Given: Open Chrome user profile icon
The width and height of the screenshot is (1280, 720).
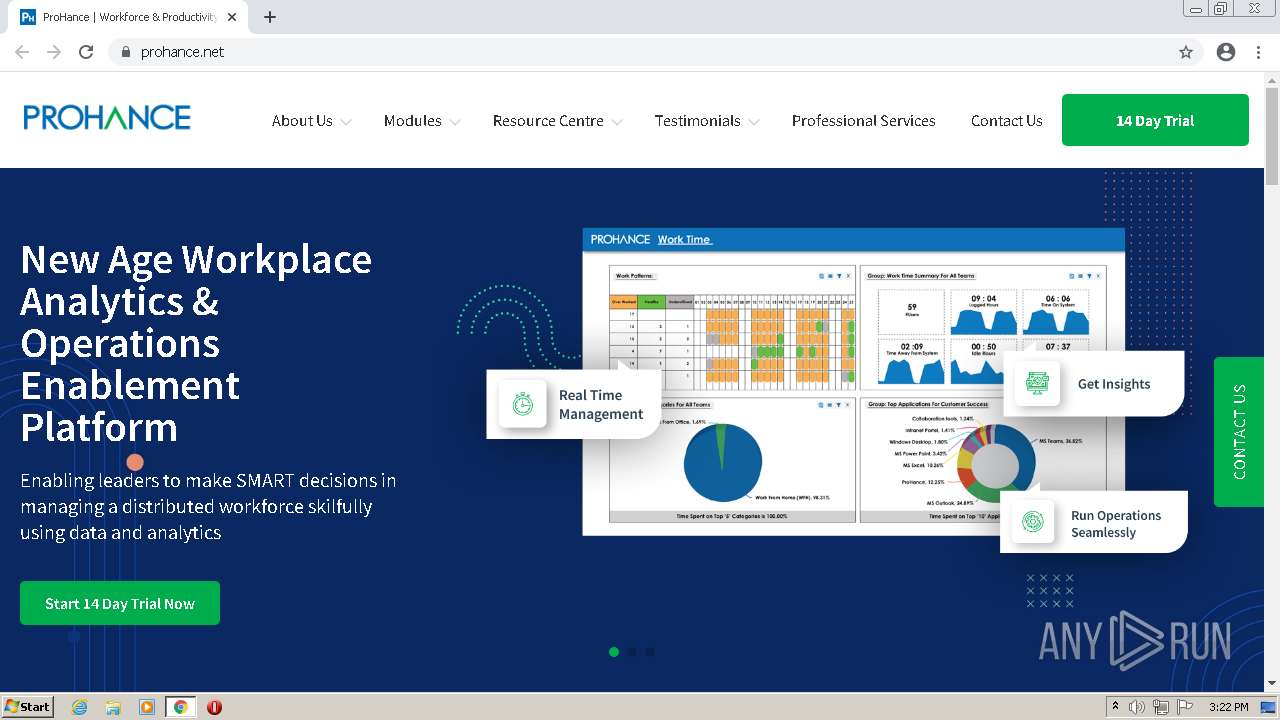Looking at the screenshot, I should (1226, 52).
